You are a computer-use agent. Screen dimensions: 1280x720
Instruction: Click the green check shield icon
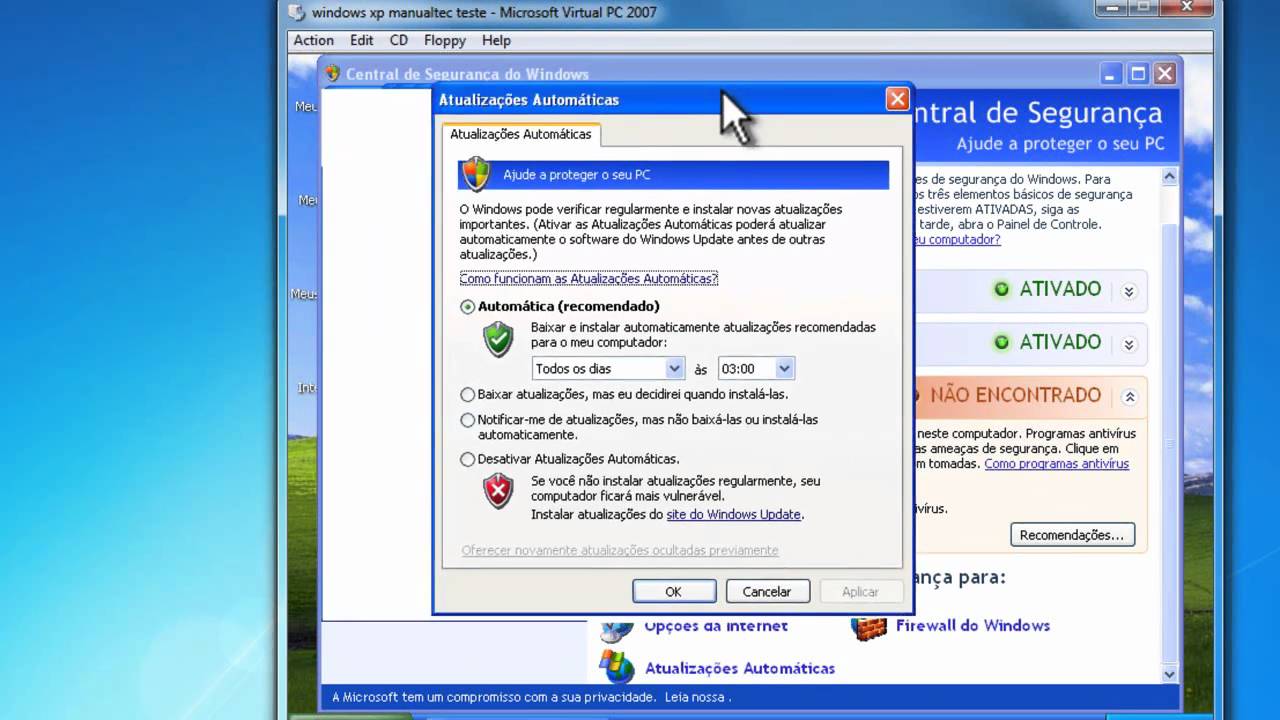[x=498, y=339]
